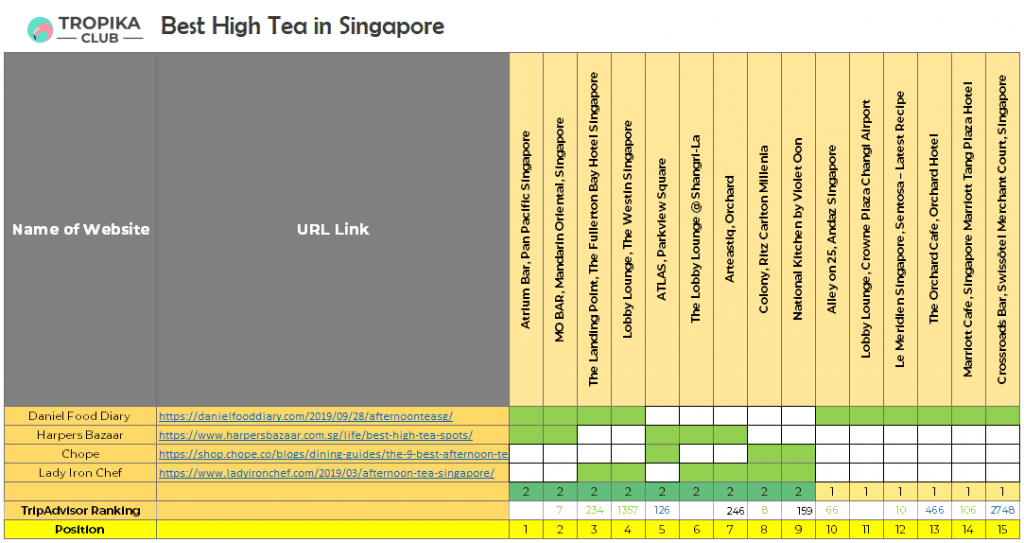
Task: Open the danielfooddiary.com afternoon tea link
Action: [x=306, y=416]
